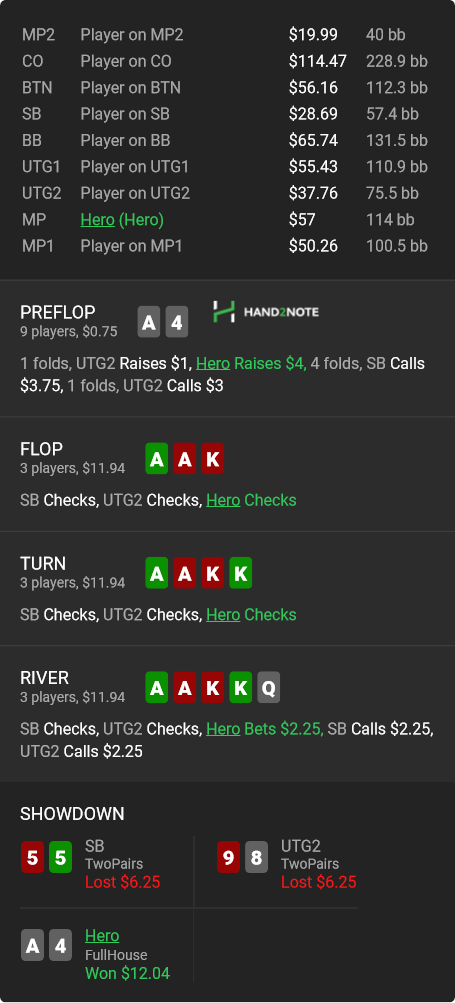Select the Player on CO row
Screen dimensions: 455x1003
point(227,61)
